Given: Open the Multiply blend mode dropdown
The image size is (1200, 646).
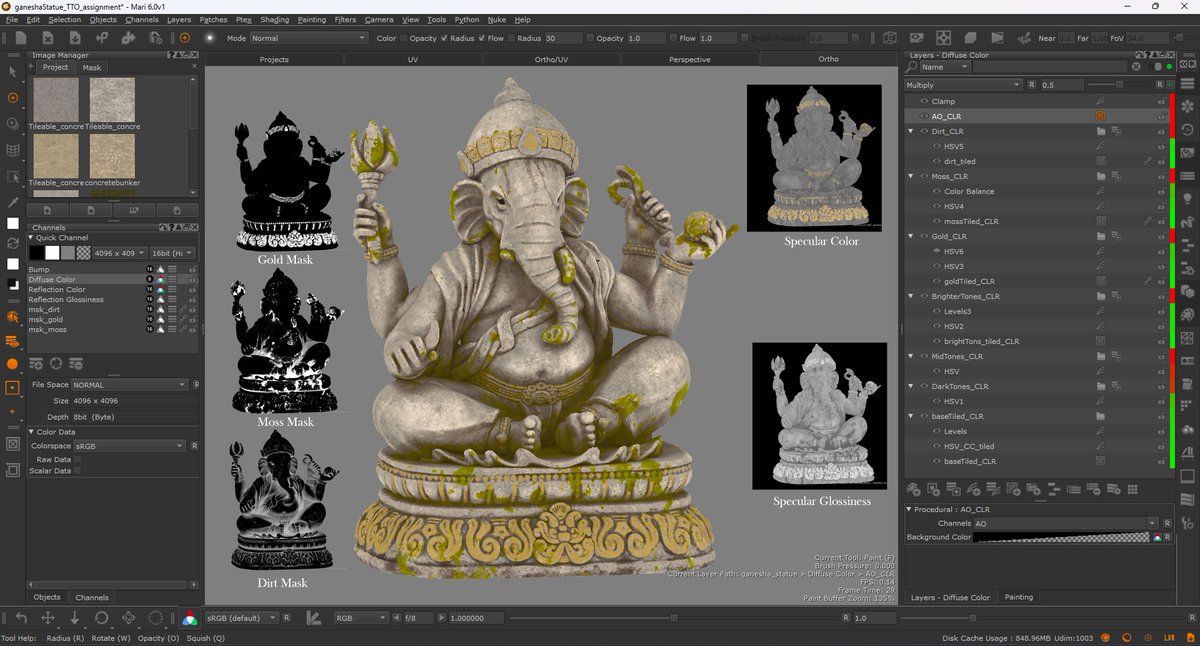Looking at the screenshot, I should tap(963, 85).
